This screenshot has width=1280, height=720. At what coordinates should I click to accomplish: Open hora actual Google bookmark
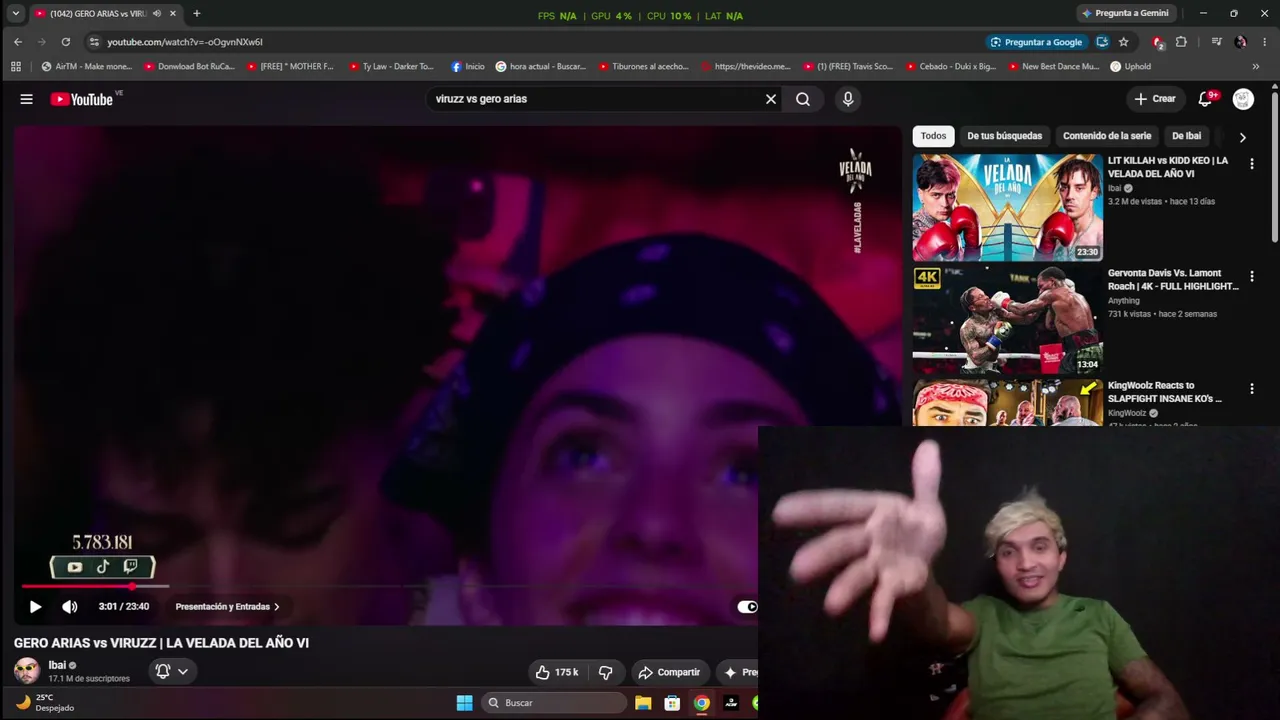[541, 67]
